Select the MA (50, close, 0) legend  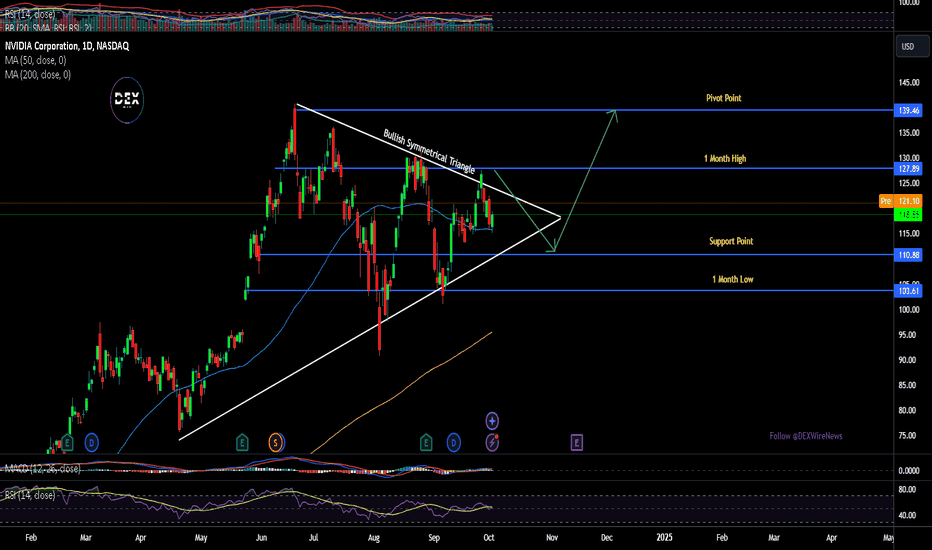point(36,60)
